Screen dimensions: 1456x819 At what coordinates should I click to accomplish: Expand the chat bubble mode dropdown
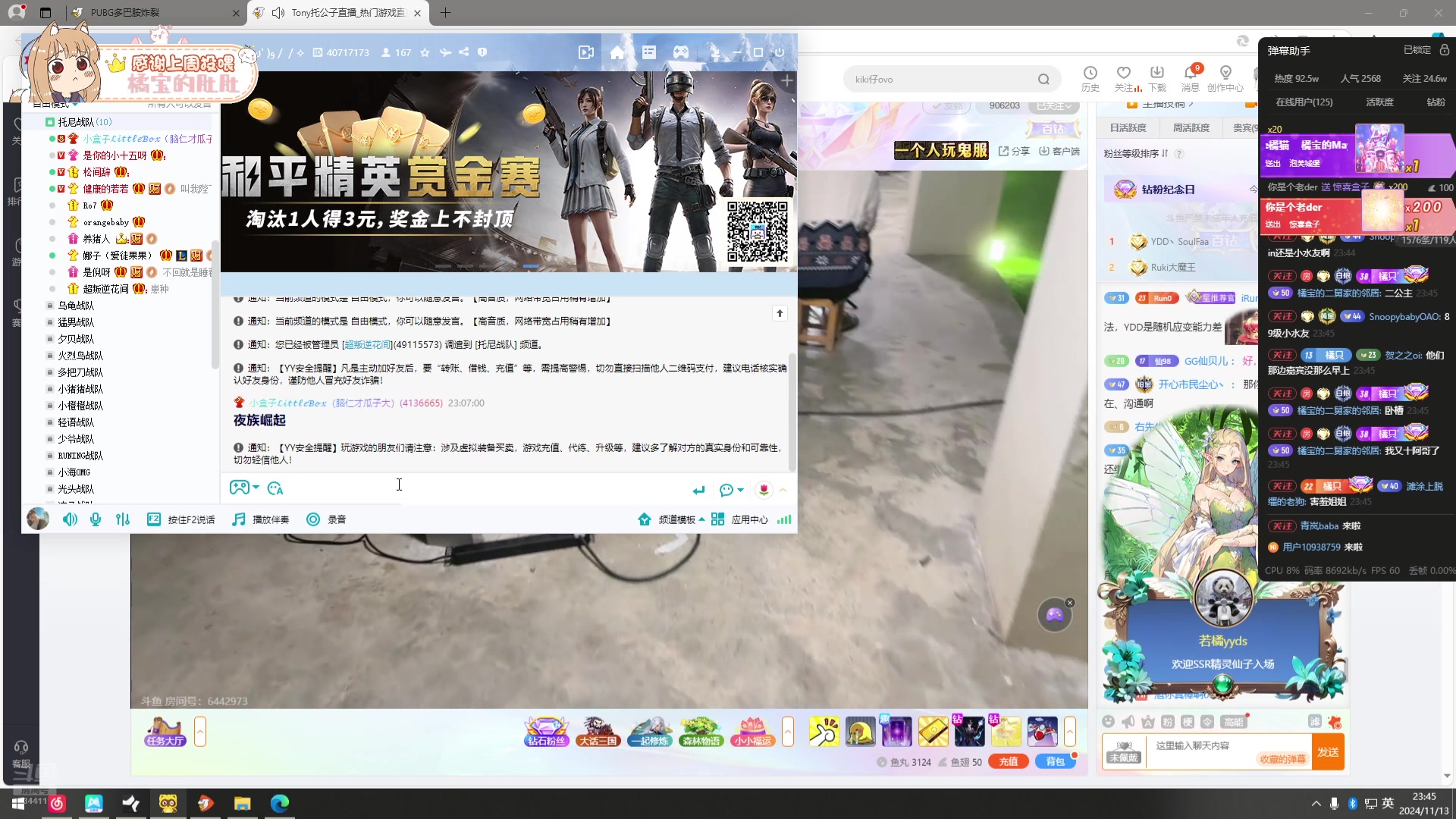pos(739,490)
